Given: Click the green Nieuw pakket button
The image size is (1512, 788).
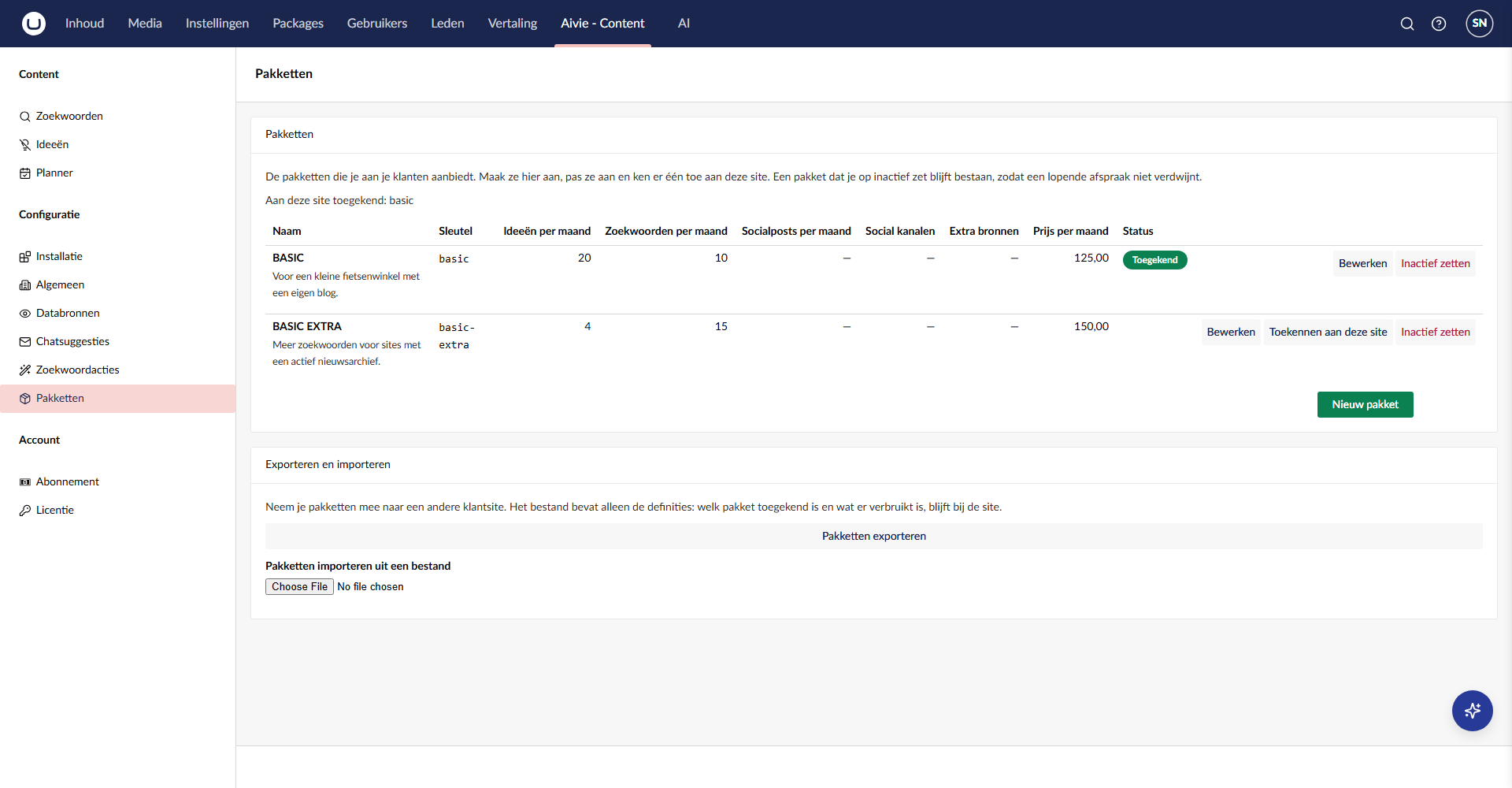Looking at the screenshot, I should pos(1365,405).
